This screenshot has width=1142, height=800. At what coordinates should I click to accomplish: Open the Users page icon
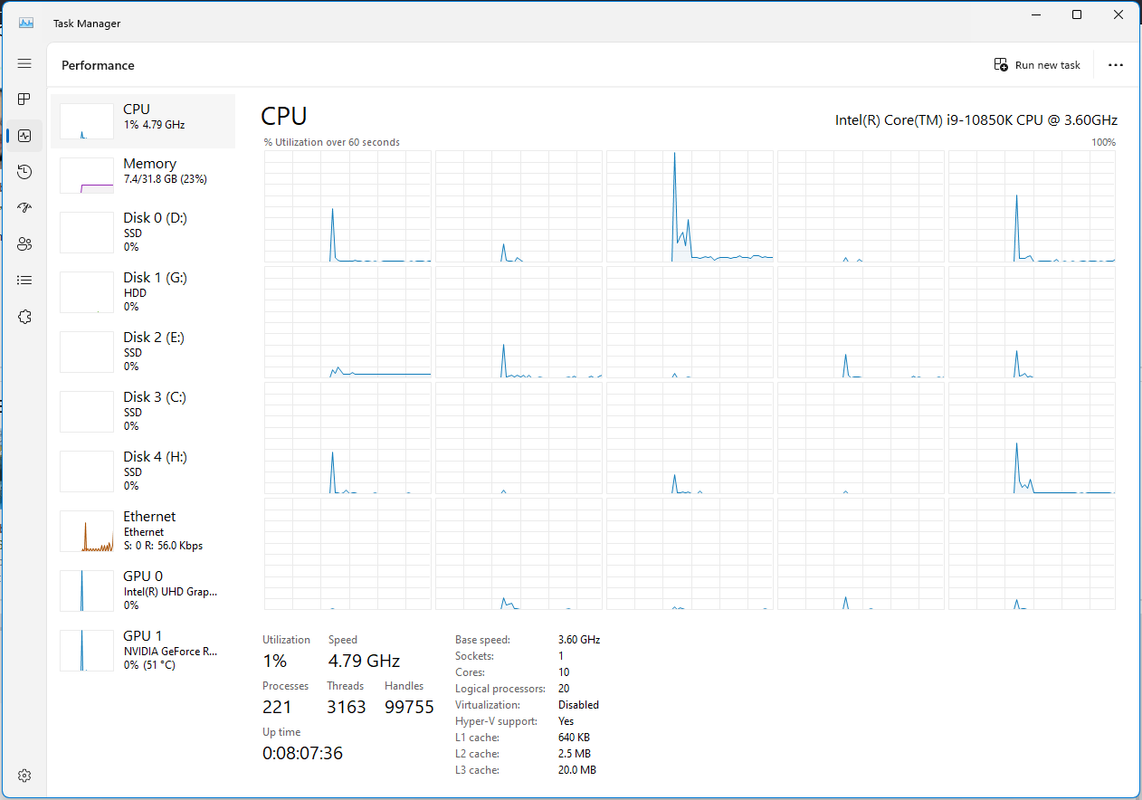24,244
